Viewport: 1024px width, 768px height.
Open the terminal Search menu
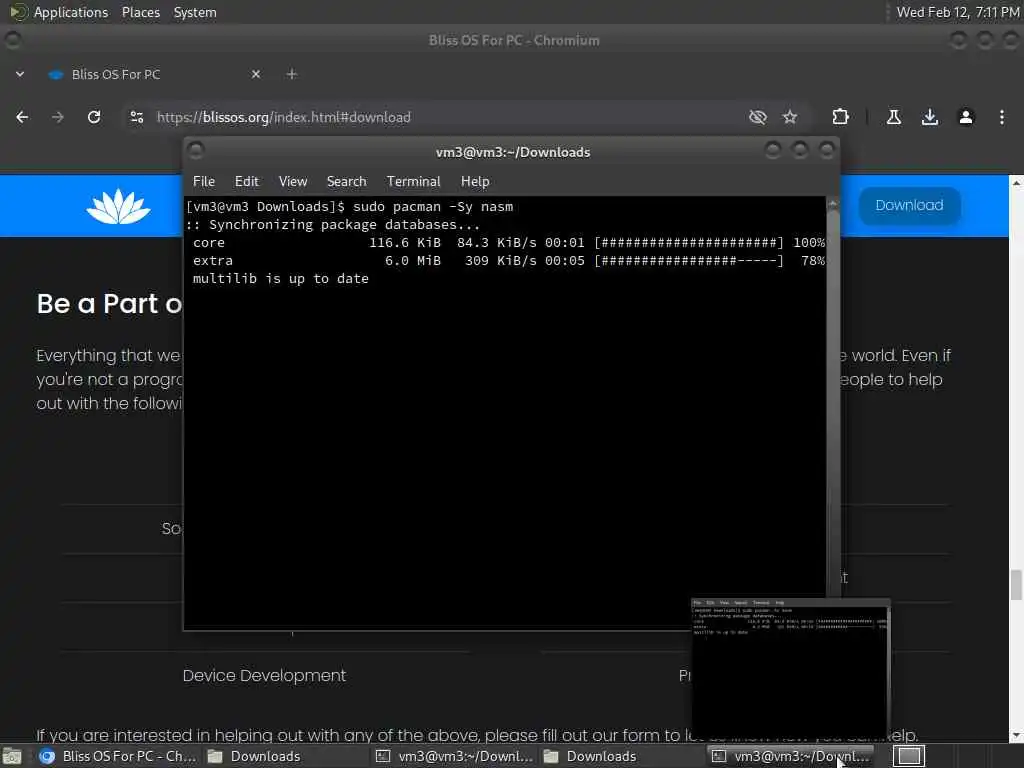pos(346,182)
